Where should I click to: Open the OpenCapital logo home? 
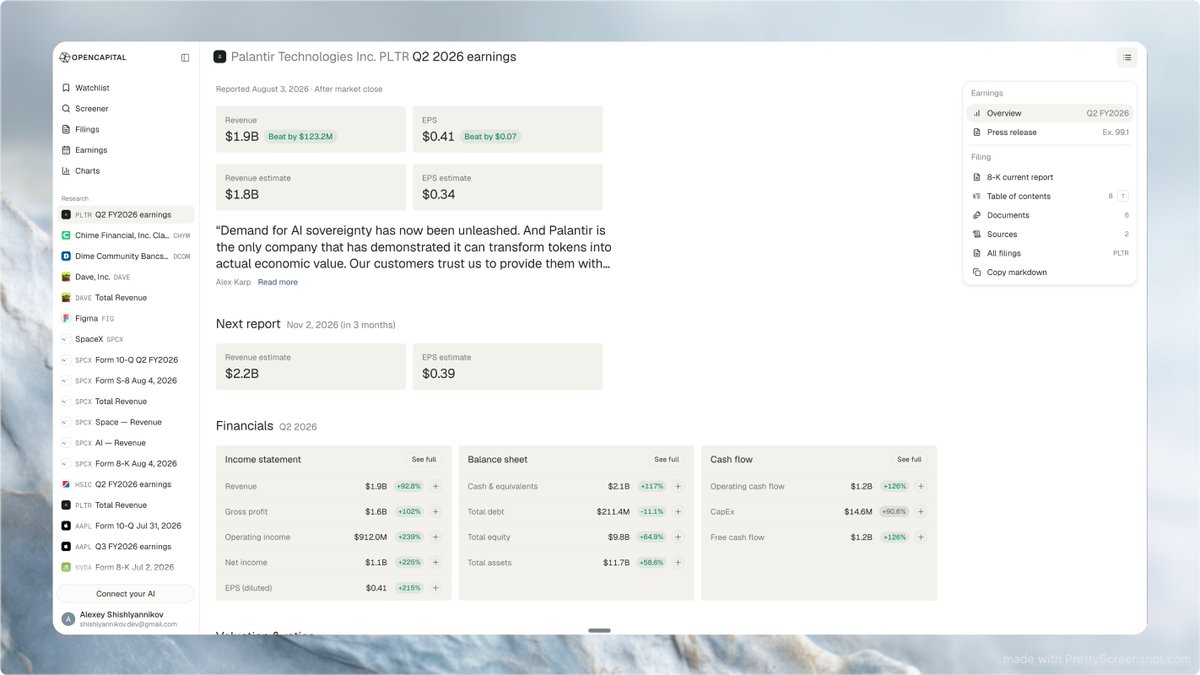[x=93, y=58]
